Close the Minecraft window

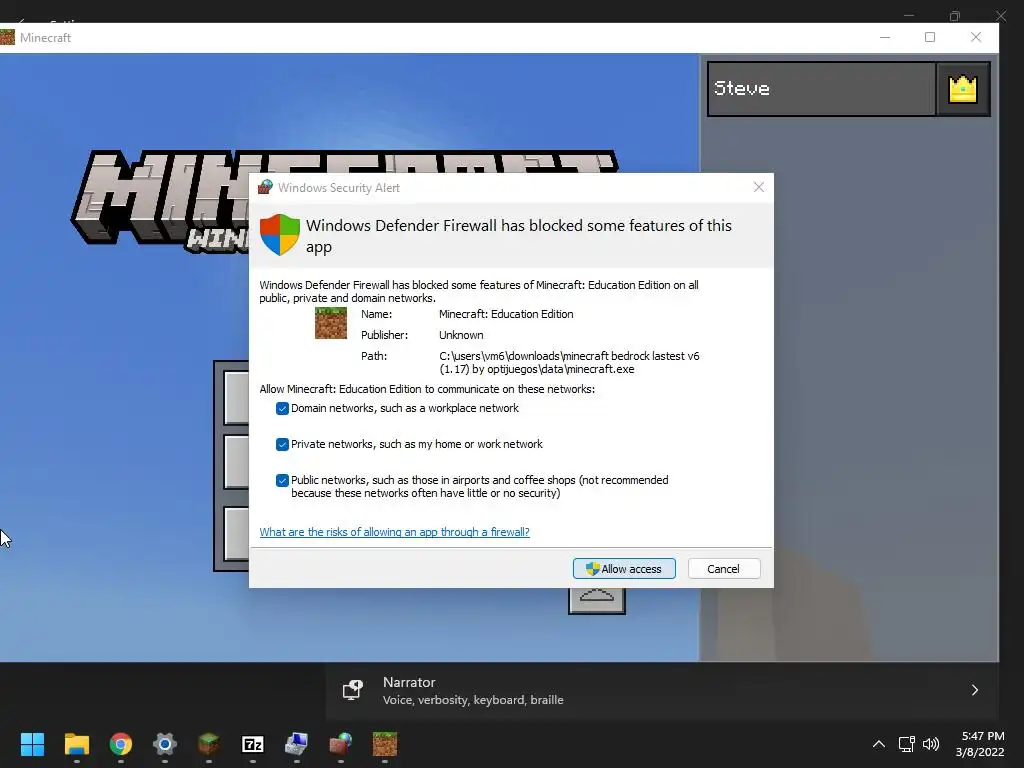coord(976,37)
